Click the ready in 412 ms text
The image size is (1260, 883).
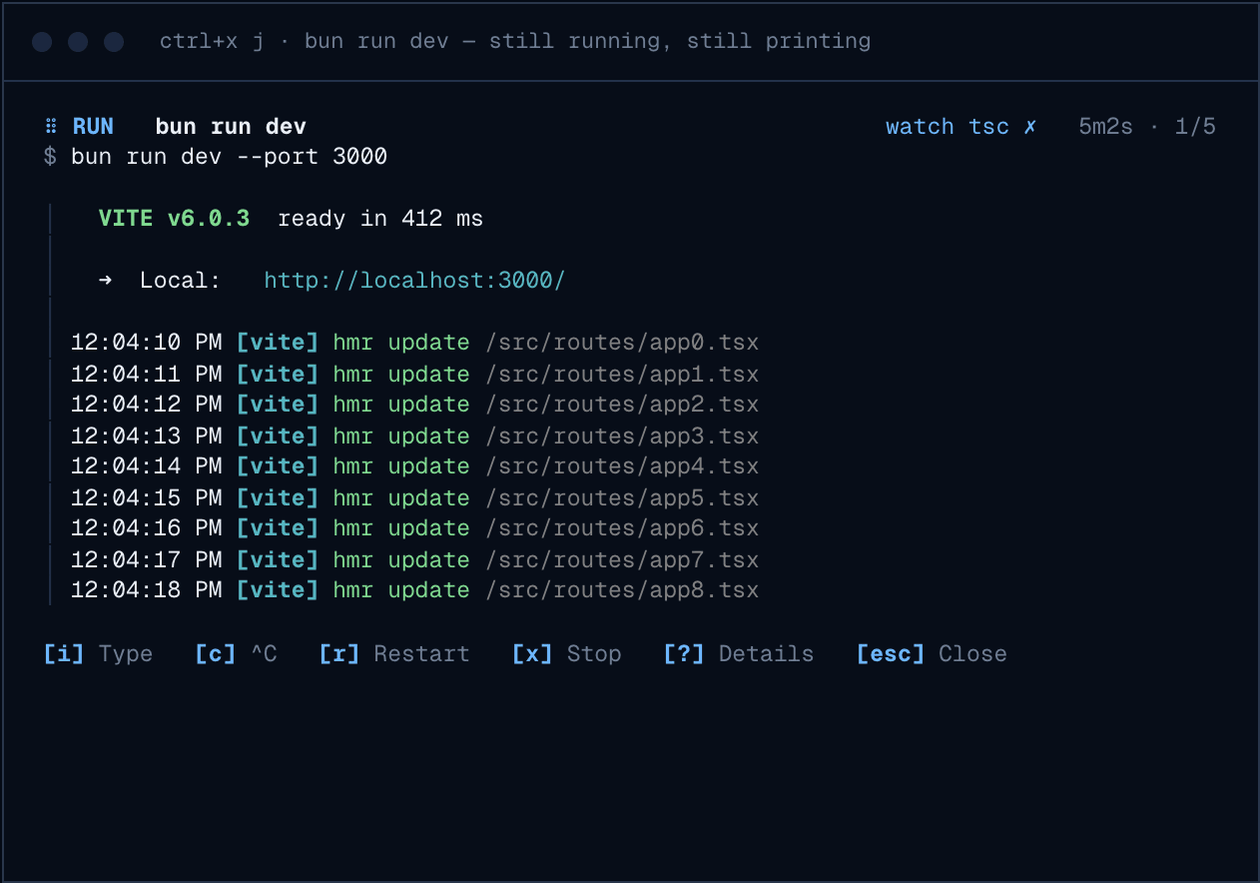(x=380, y=218)
